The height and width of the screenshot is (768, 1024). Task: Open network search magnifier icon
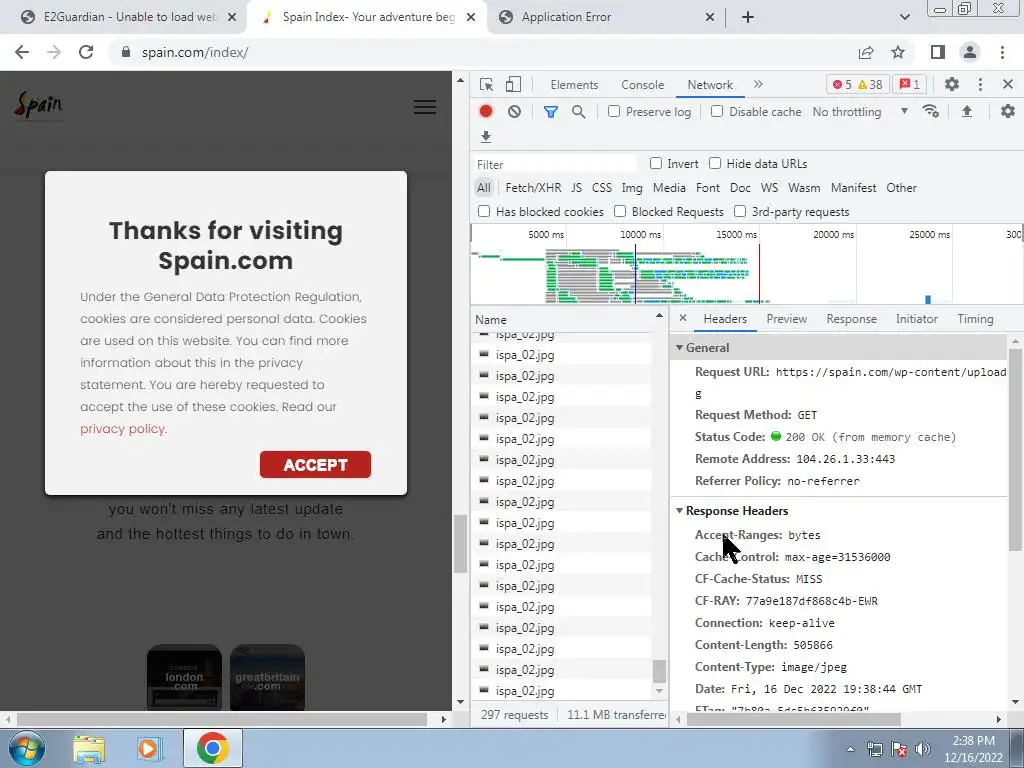click(x=579, y=112)
